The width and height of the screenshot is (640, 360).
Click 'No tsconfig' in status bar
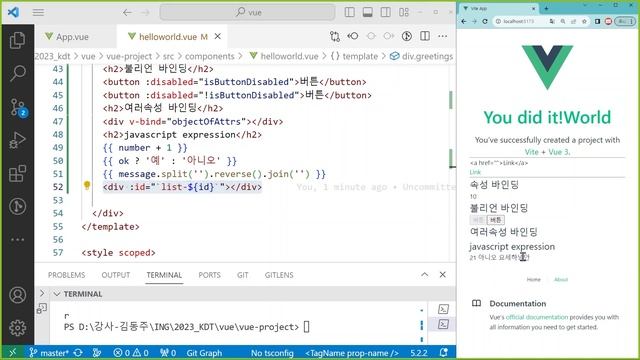pos(272,353)
